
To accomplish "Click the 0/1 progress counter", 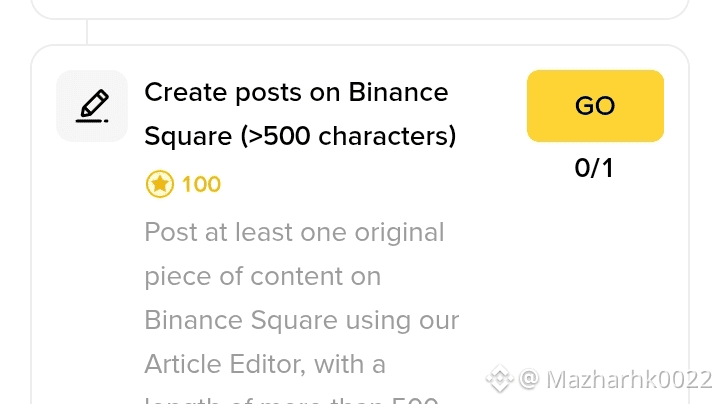I will 594,168.
